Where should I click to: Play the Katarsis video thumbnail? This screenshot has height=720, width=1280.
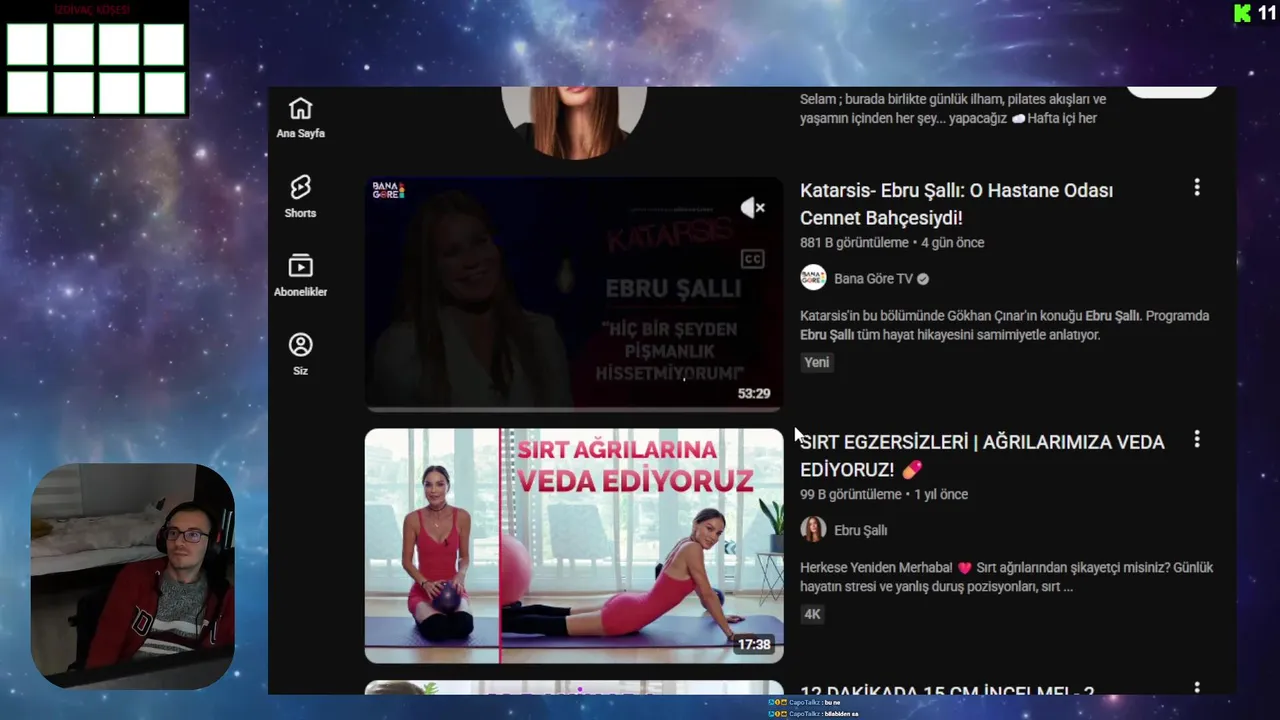point(574,294)
